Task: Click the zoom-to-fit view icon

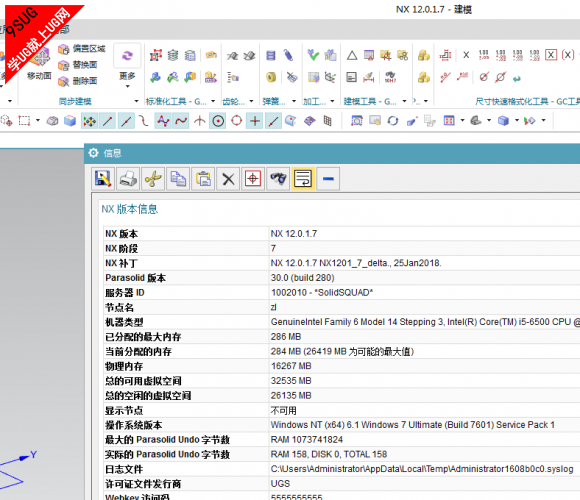Action: point(357,121)
